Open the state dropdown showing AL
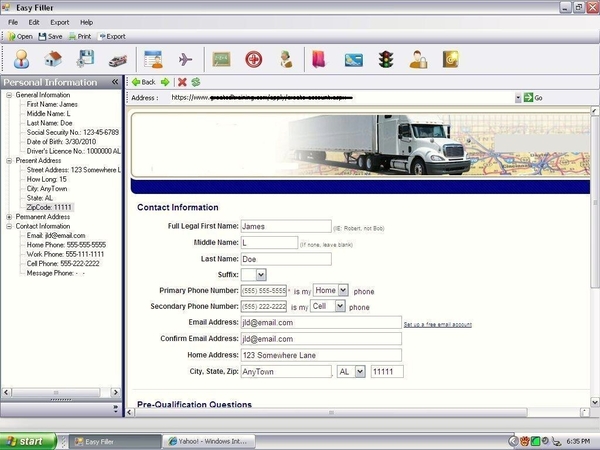This screenshot has height=450, width=600. (x=359, y=371)
